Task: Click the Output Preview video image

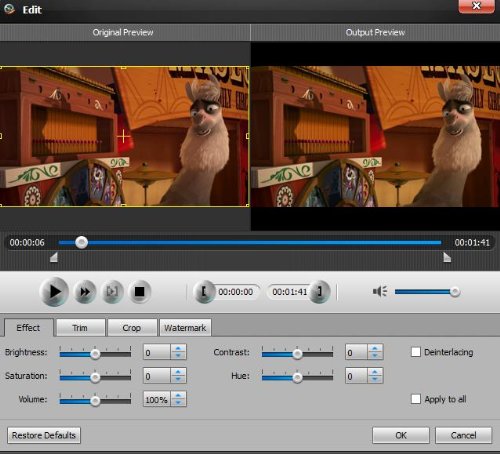Action: click(x=375, y=136)
